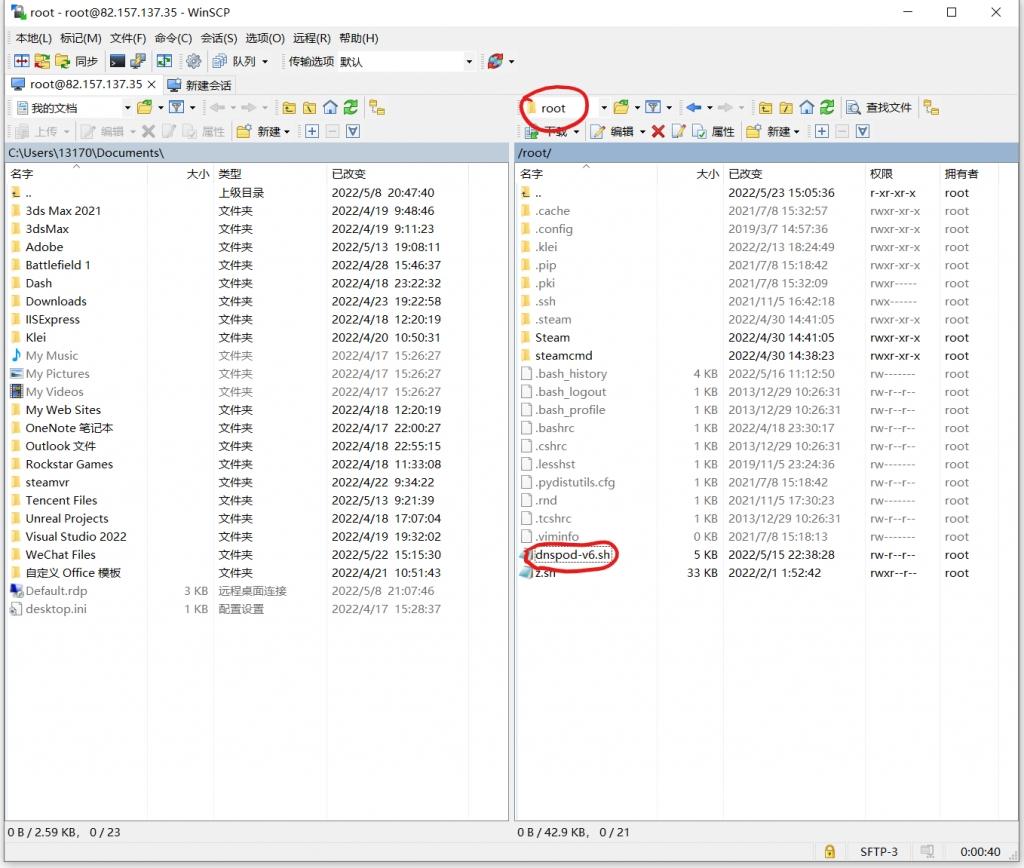Sort local files by 类型 column
This screenshot has width=1024, height=868.
pos(270,174)
